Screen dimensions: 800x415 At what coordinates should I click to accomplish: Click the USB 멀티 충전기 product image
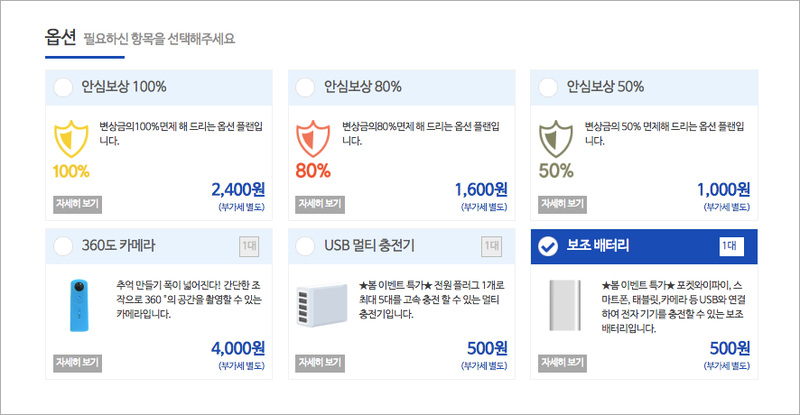click(322, 305)
